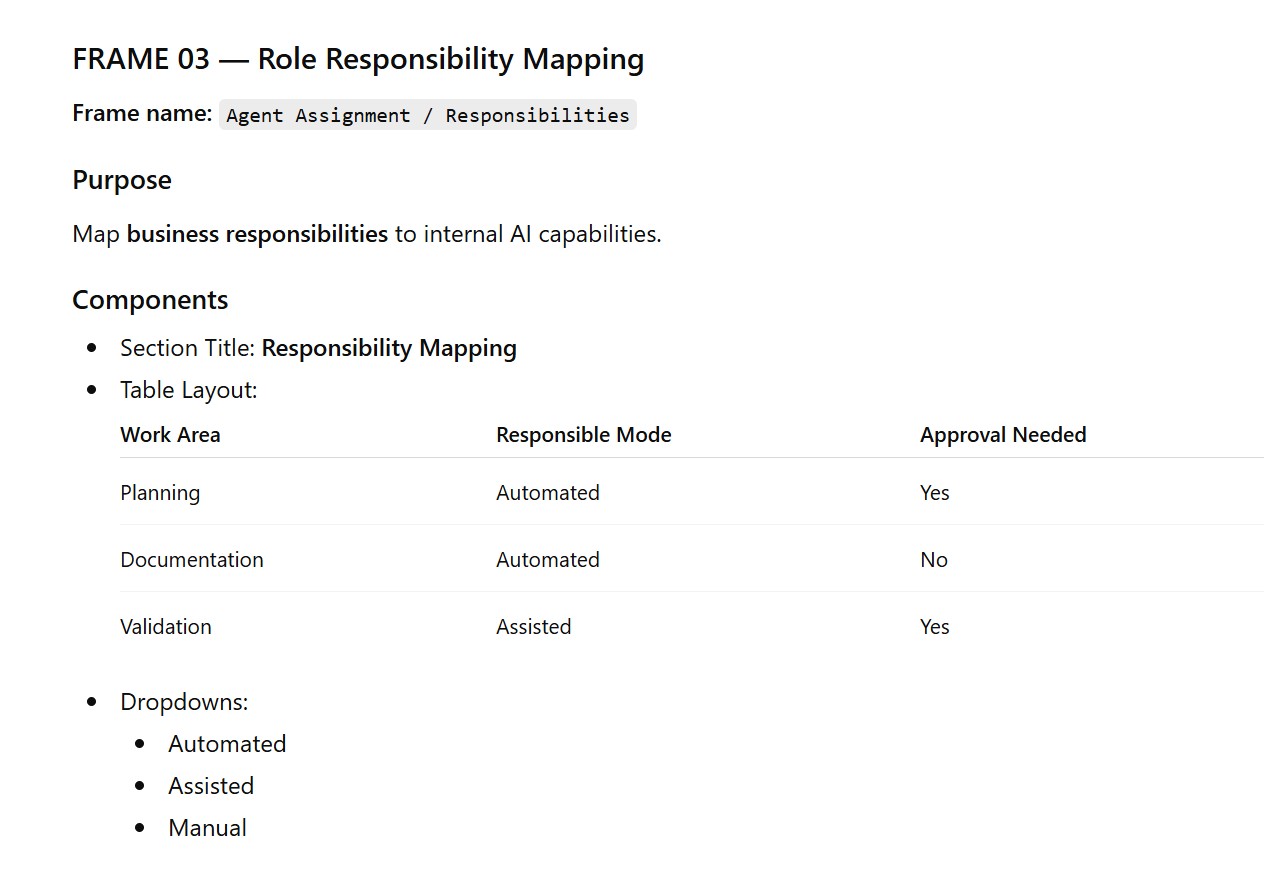
Task: Click the "FRAME 03 — Role Responsibility Mapping" heading
Action: [x=358, y=59]
